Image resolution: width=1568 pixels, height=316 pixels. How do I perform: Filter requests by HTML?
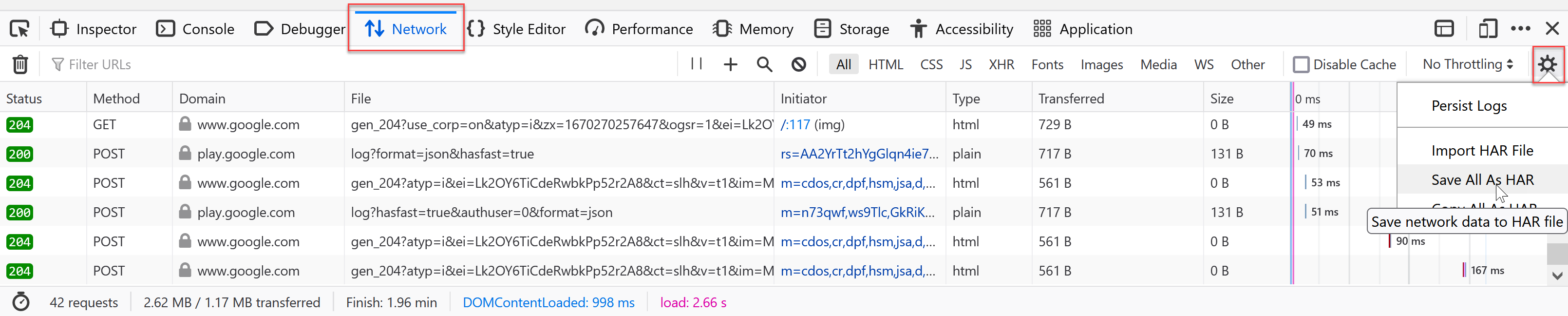[886, 64]
